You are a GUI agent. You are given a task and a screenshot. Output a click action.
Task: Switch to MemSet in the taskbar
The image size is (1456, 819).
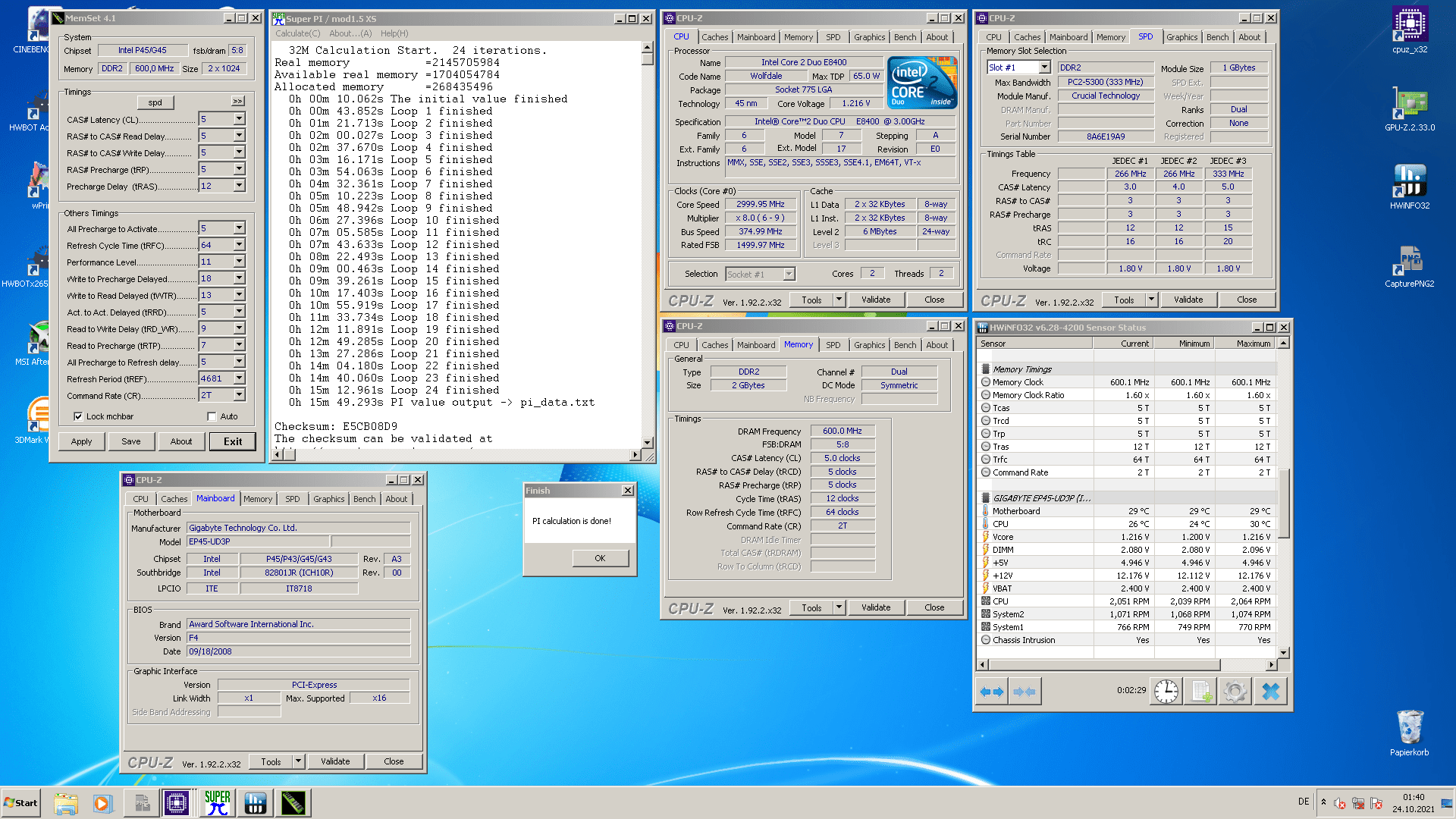tap(293, 803)
